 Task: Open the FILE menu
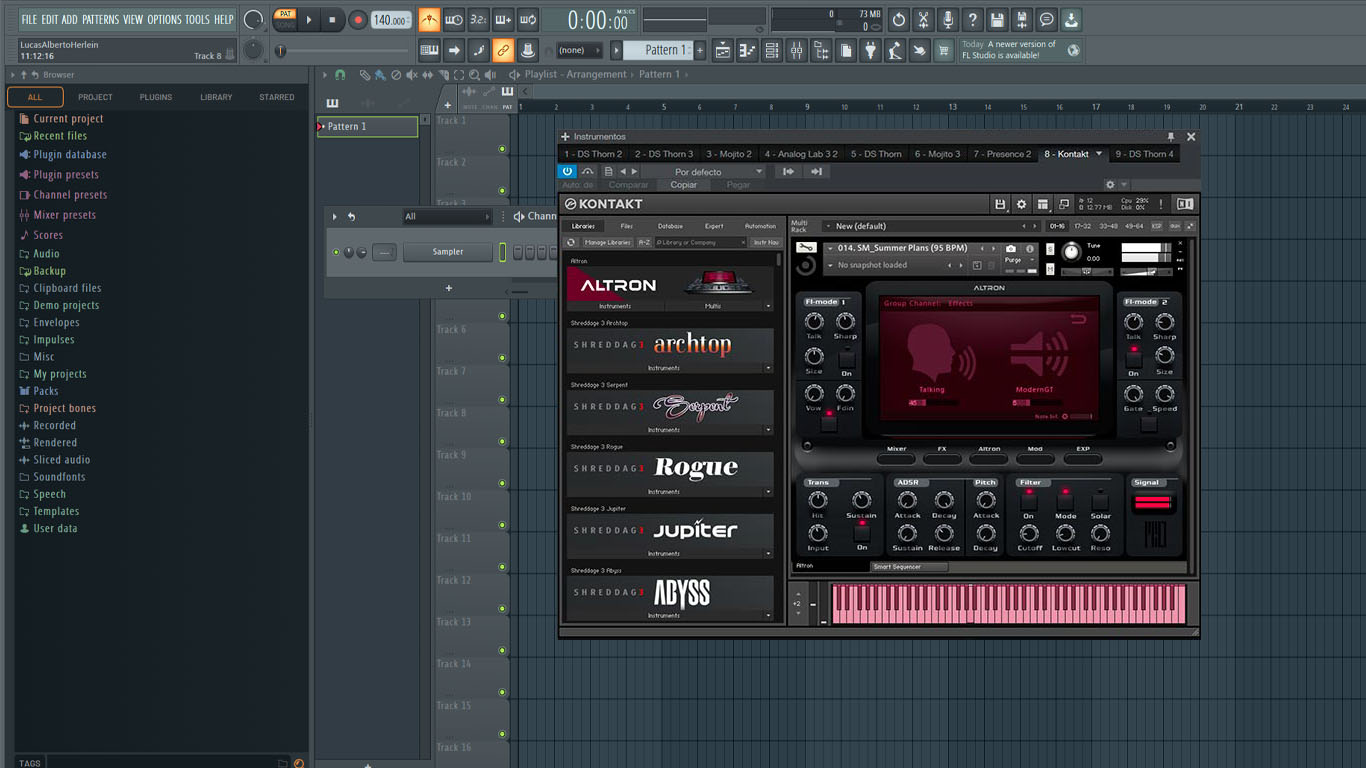(x=29, y=20)
